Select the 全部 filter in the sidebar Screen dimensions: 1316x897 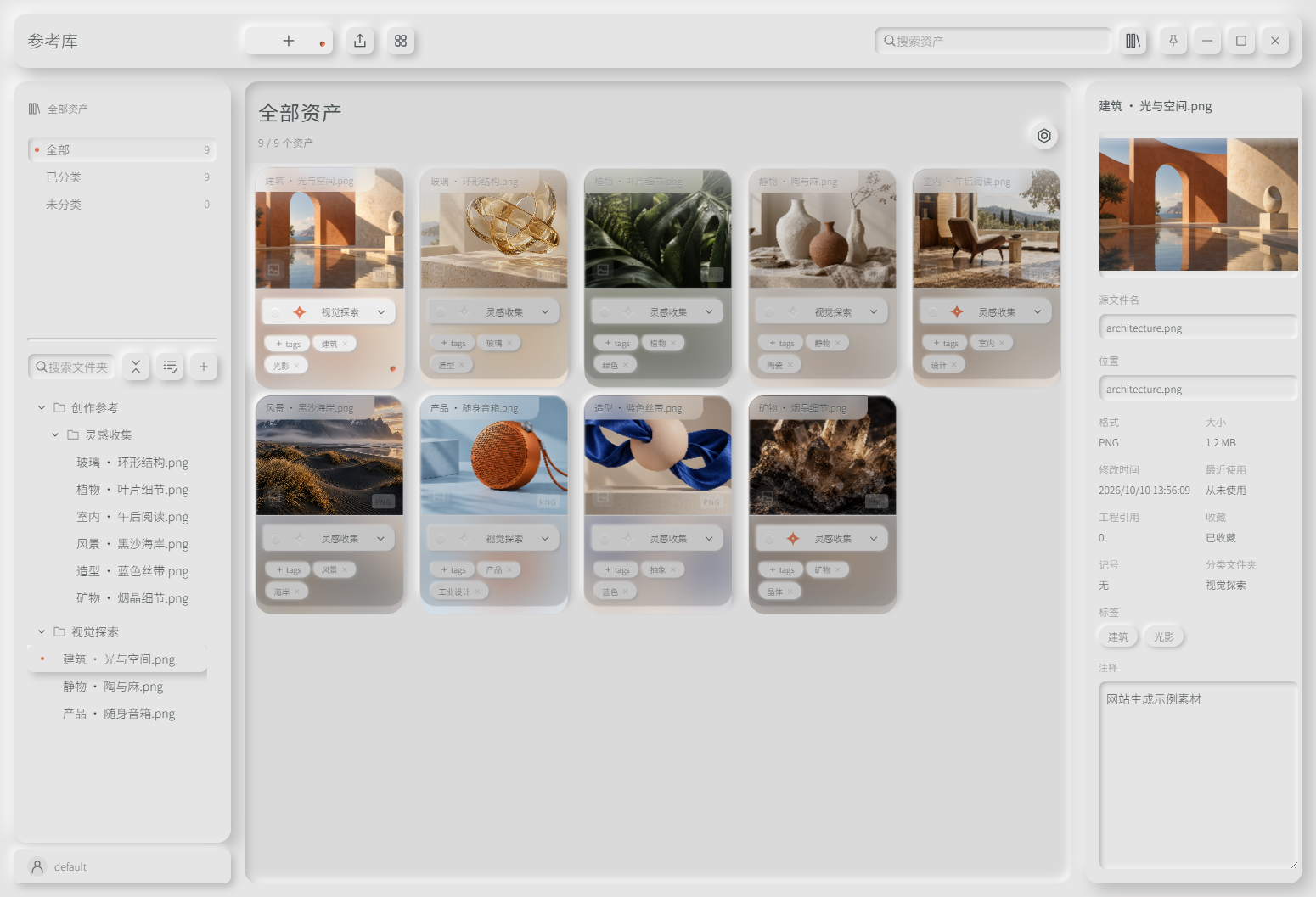122,150
